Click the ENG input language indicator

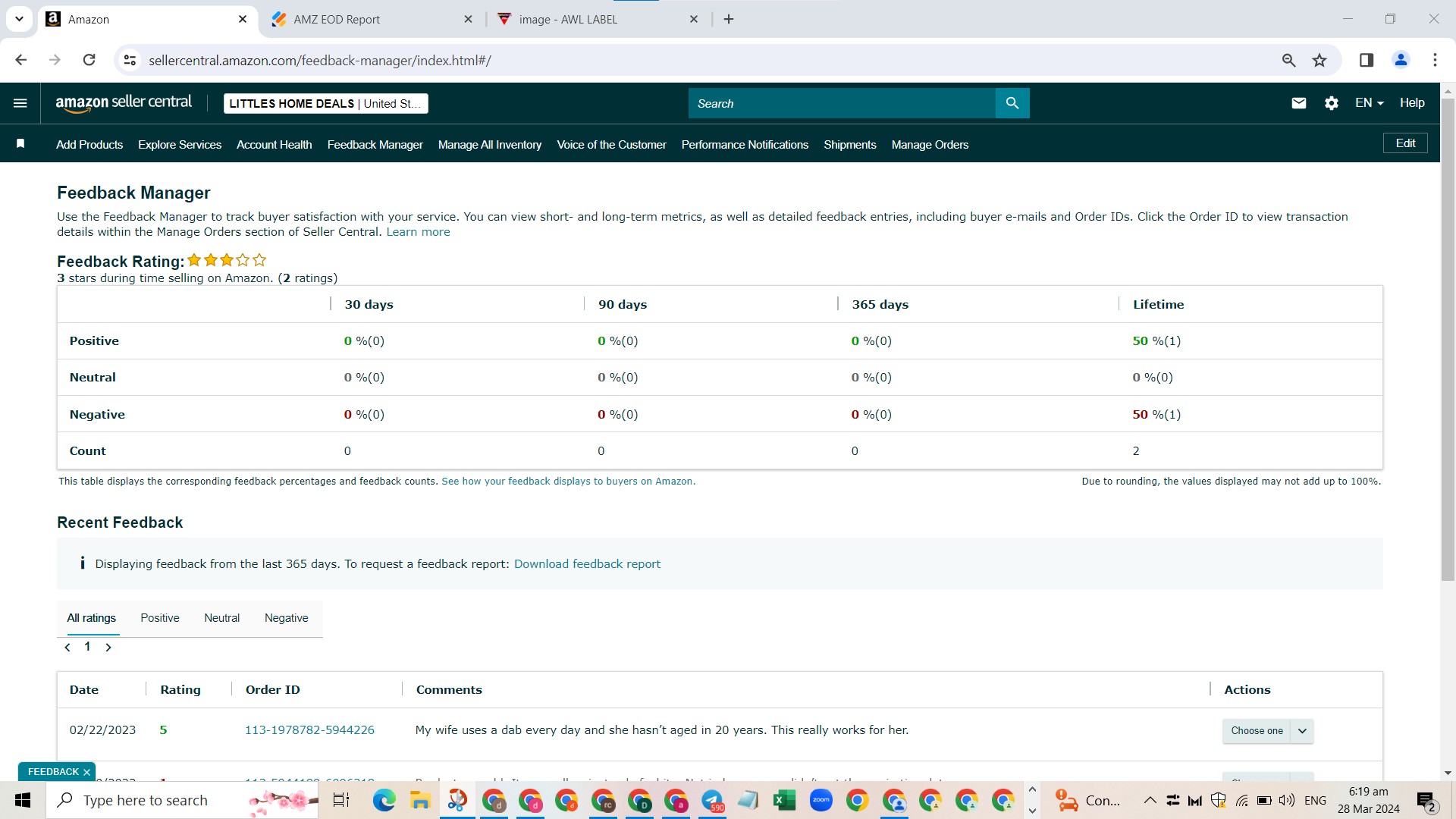(x=1316, y=800)
